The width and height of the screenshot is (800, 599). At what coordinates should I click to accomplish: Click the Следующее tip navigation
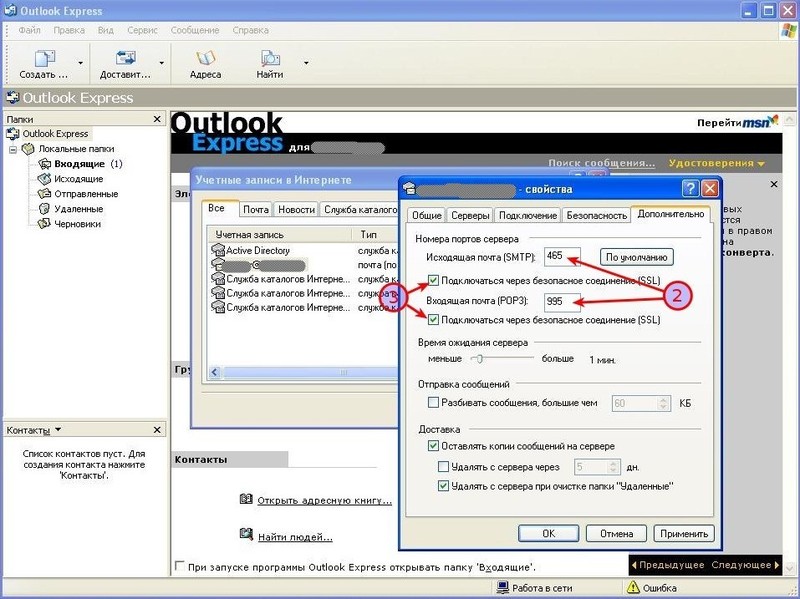click(x=745, y=565)
